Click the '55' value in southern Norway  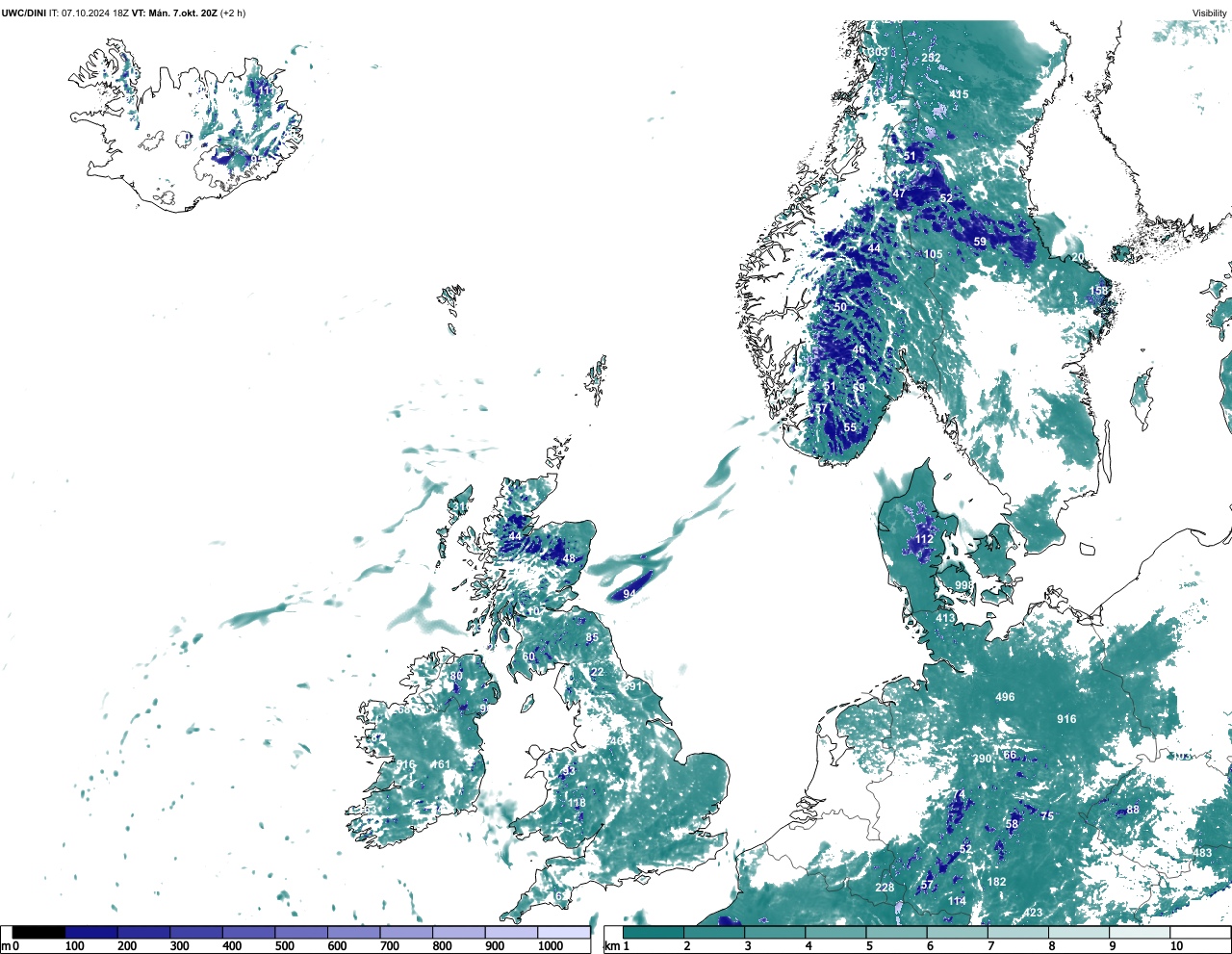[x=850, y=428]
